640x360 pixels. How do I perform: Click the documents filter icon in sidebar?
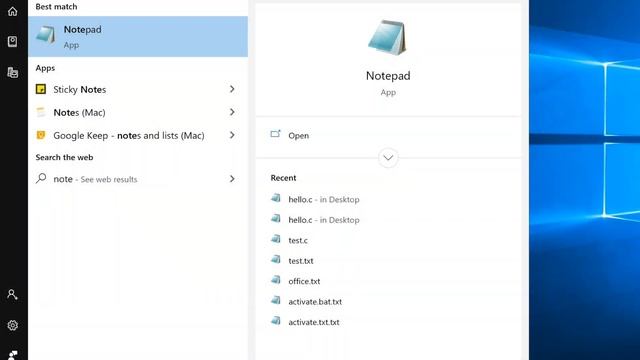click(x=13, y=72)
